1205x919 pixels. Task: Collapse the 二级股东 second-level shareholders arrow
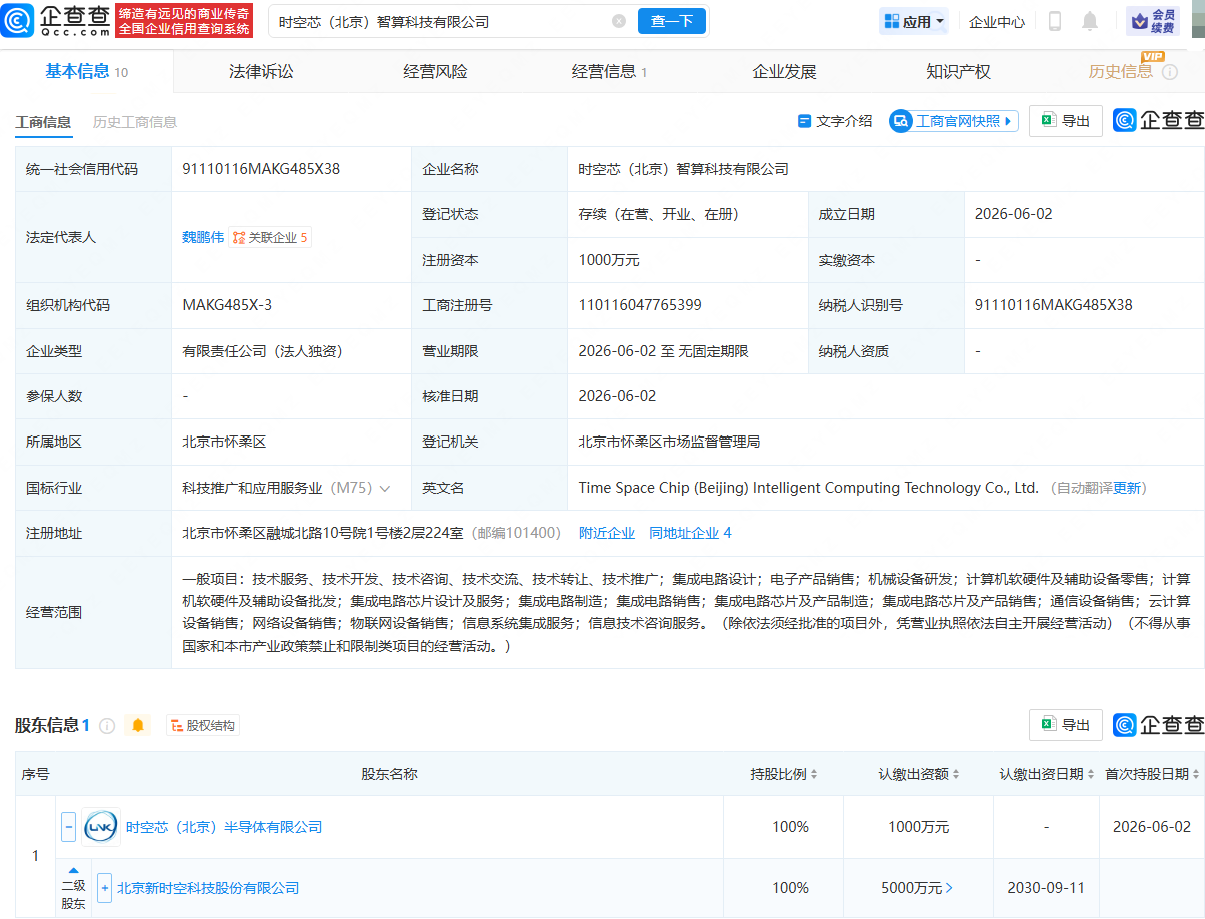coord(73,870)
